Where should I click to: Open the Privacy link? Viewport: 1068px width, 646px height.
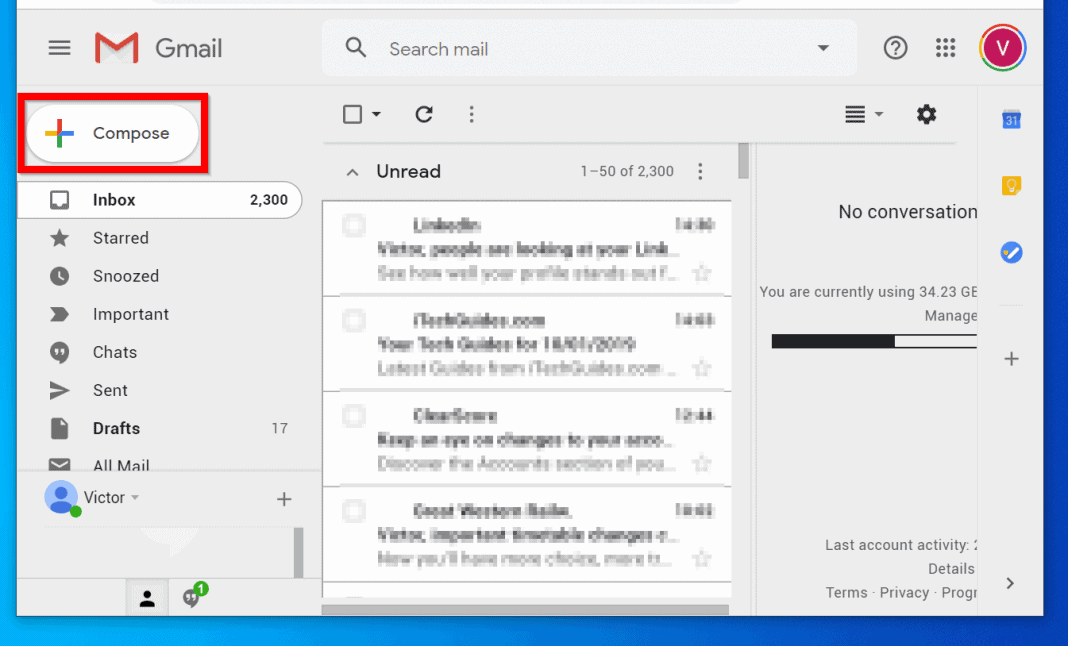click(x=904, y=593)
